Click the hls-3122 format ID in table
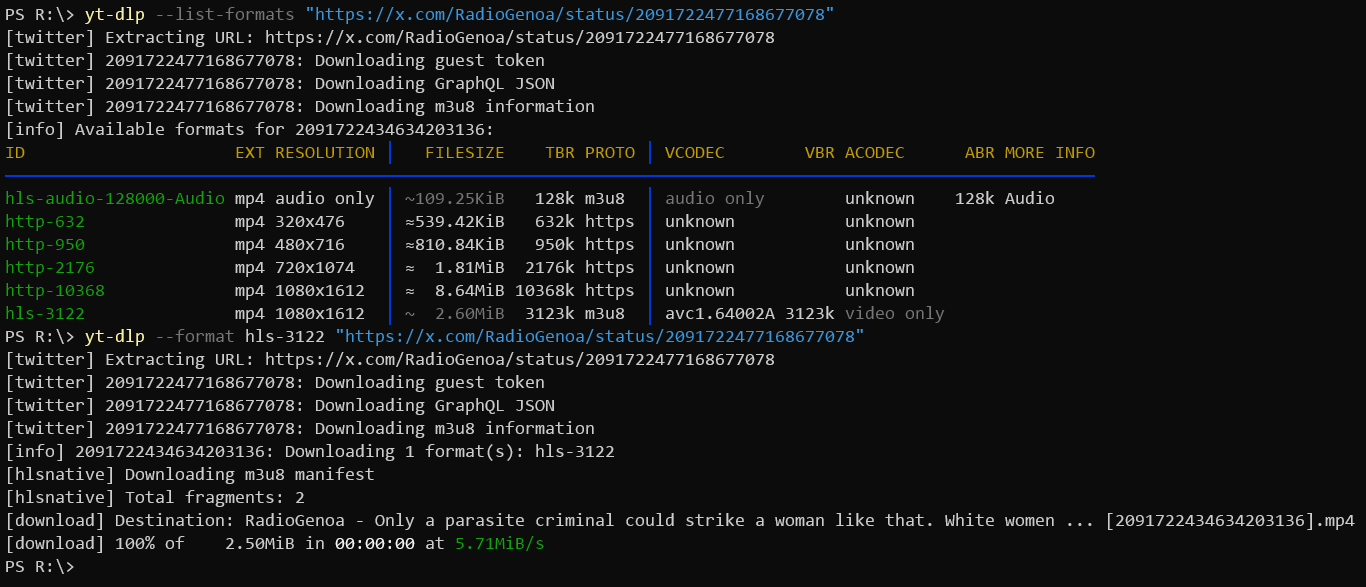Viewport: 1366px width, 587px height. point(45,313)
